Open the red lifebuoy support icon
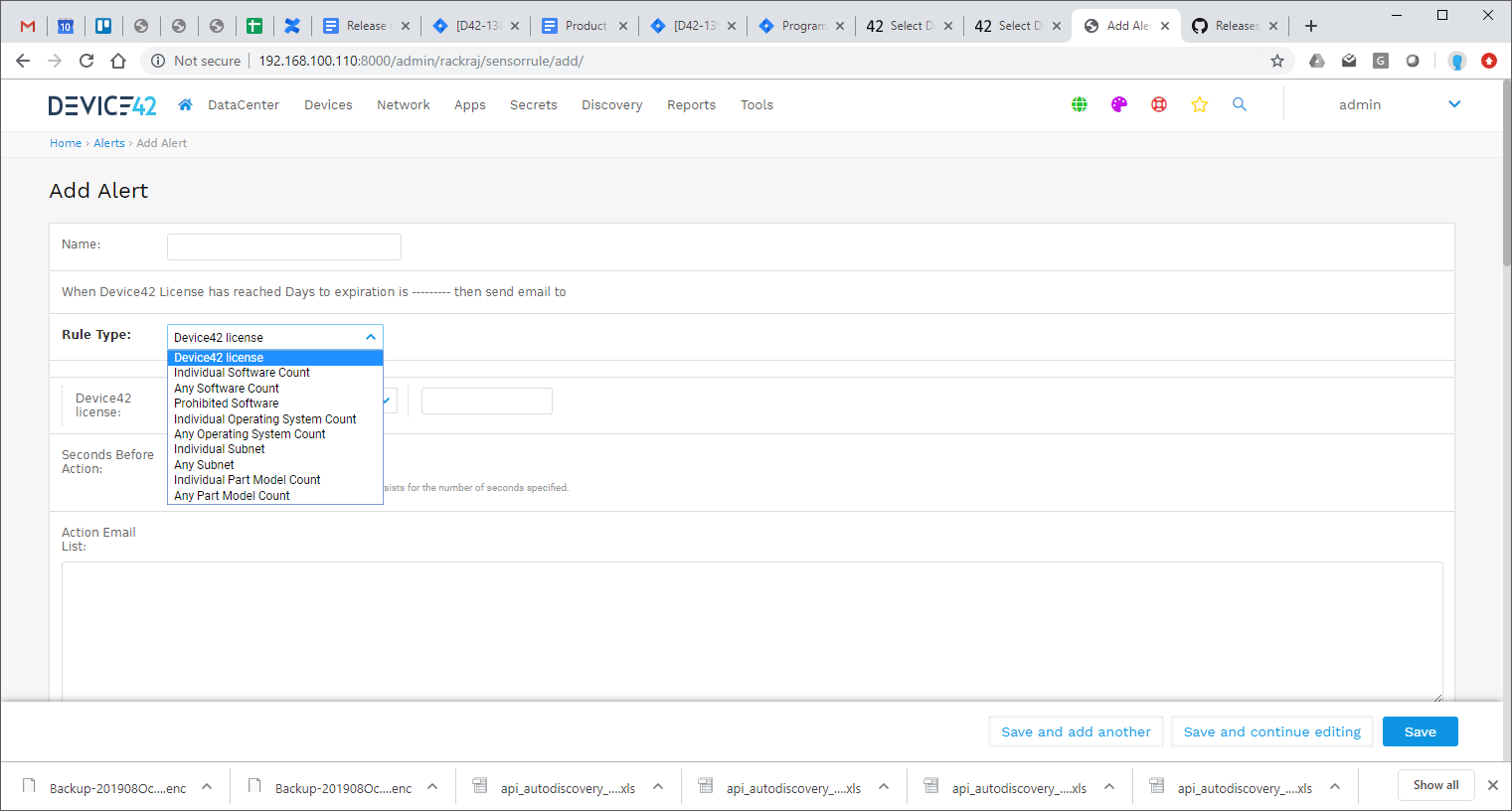The image size is (1512, 811). pyautogui.click(x=1158, y=104)
